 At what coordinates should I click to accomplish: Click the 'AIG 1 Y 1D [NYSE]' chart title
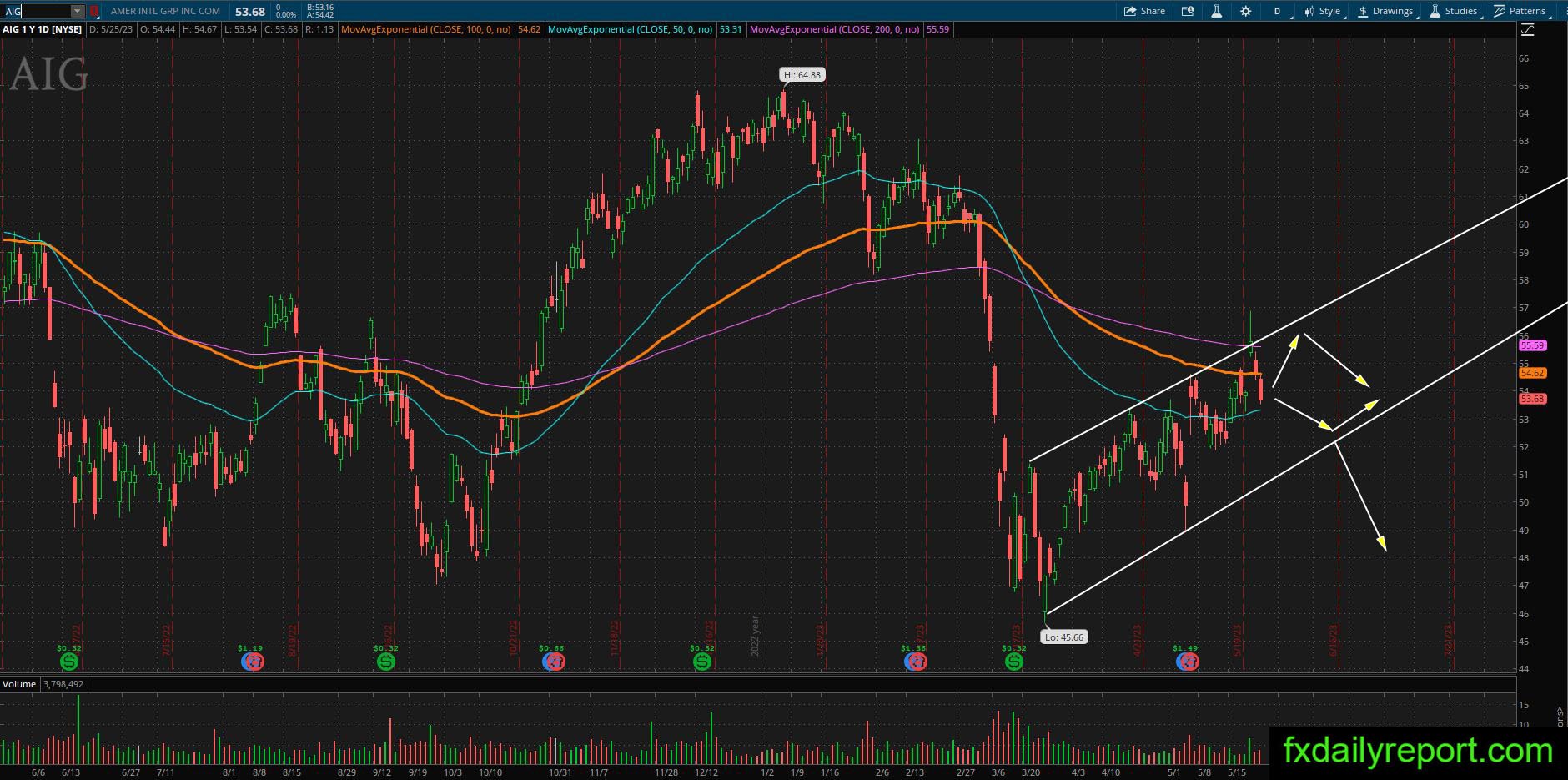(43, 29)
